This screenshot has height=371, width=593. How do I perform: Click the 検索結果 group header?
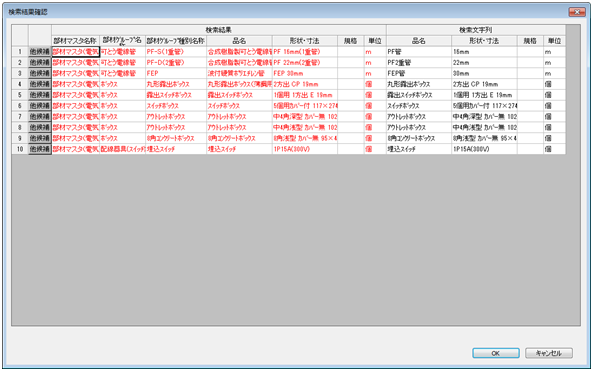(219, 30)
